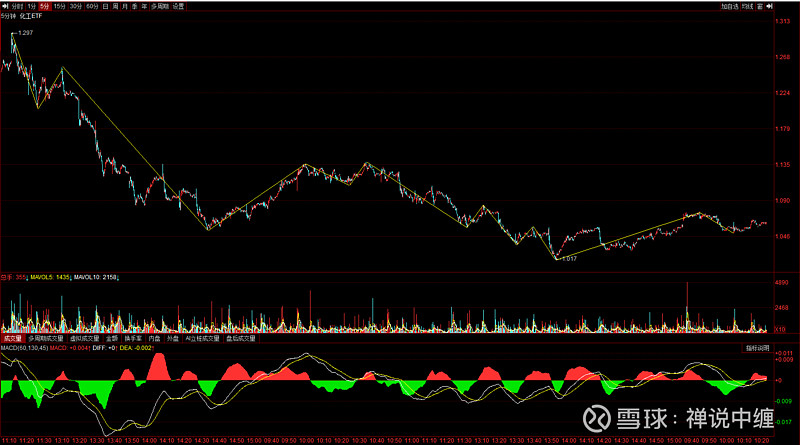Select the 内盘 indicator tab
The image size is (800, 445).
click(155, 338)
